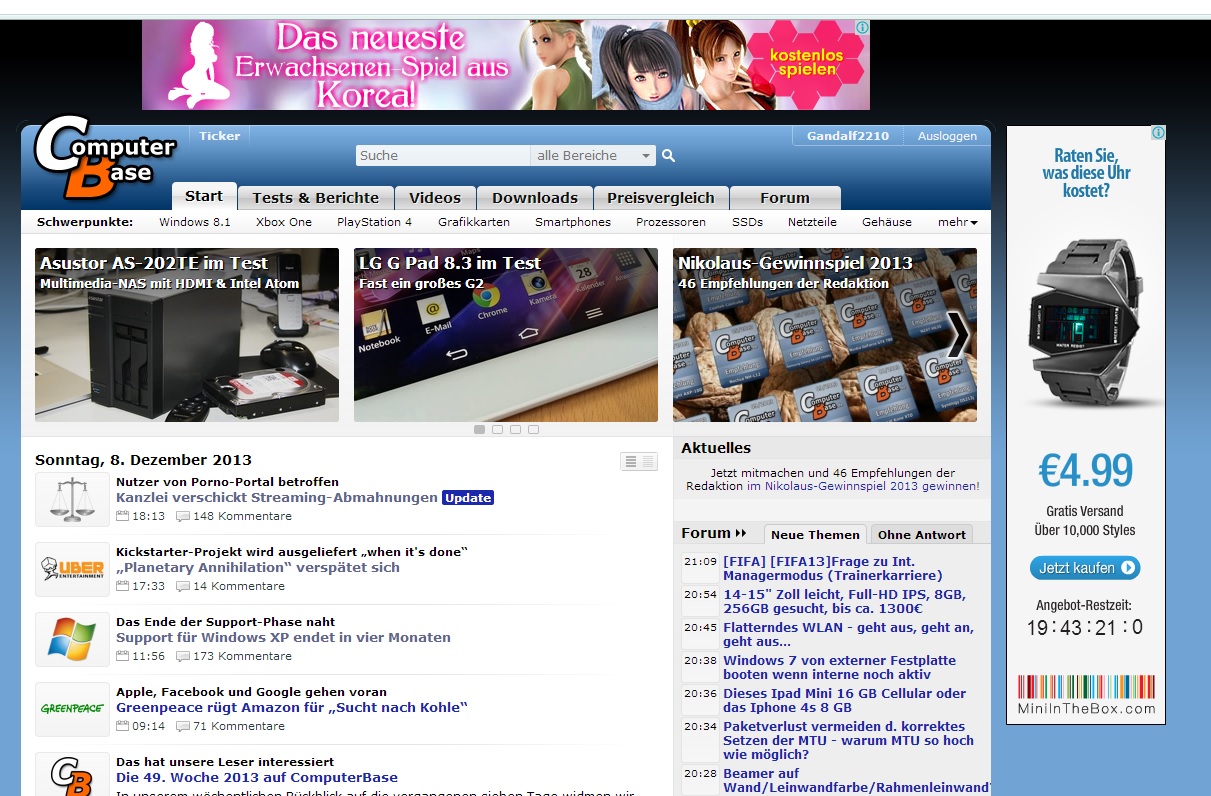
Task: Click the Forum double-arrow icon
Action: point(741,534)
